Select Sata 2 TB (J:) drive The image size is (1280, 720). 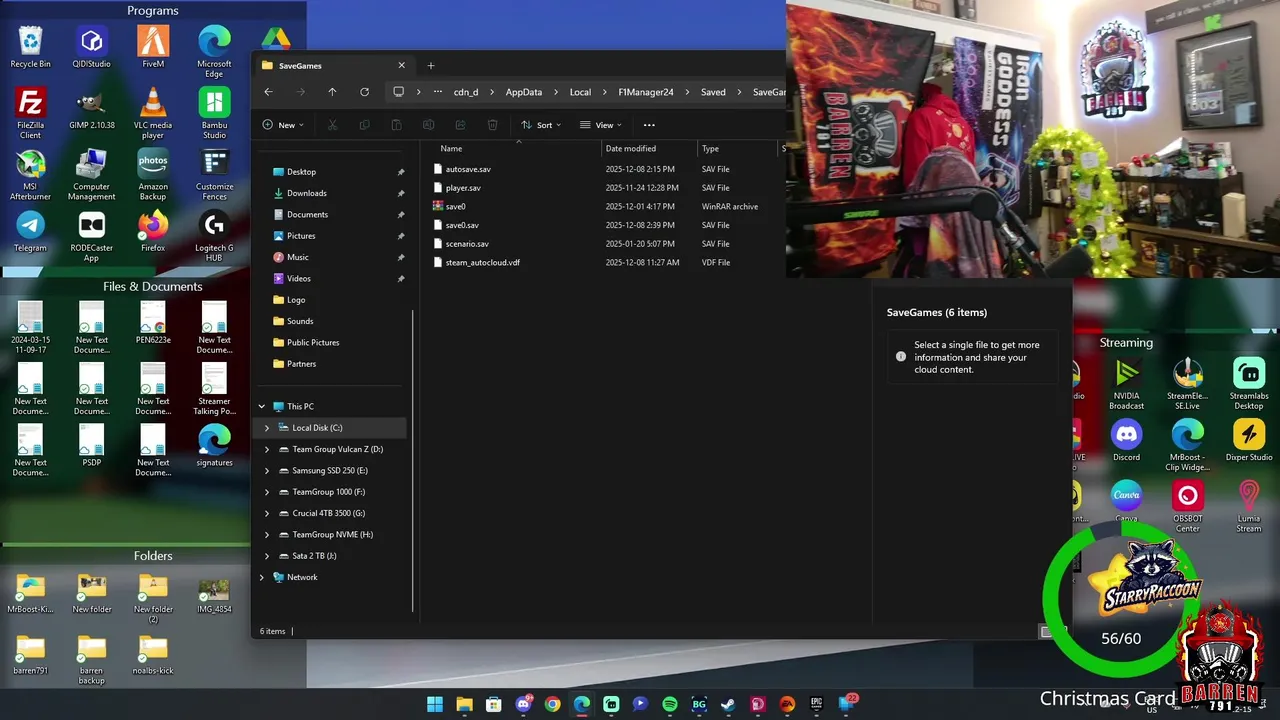click(313, 556)
